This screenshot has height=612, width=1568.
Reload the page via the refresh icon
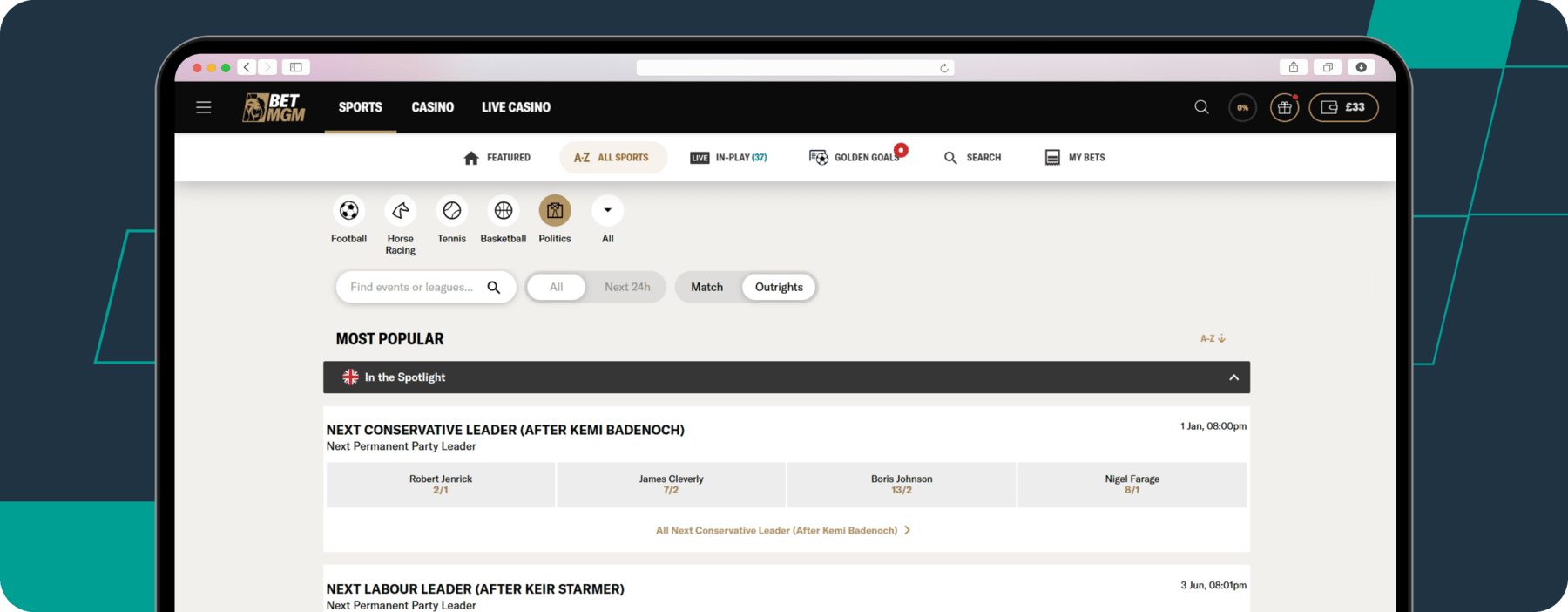pos(944,68)
